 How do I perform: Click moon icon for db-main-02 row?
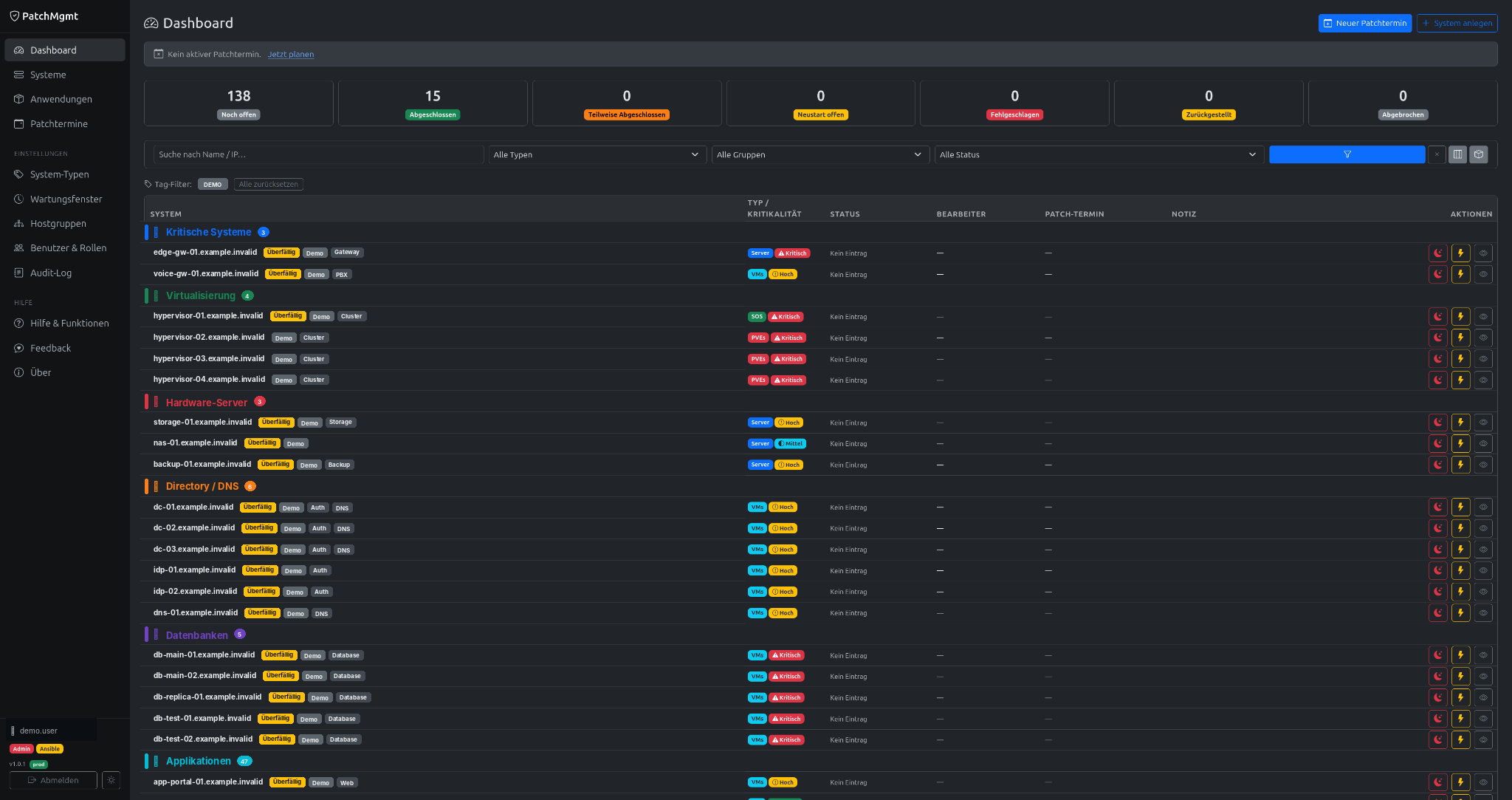(1438, 677)
